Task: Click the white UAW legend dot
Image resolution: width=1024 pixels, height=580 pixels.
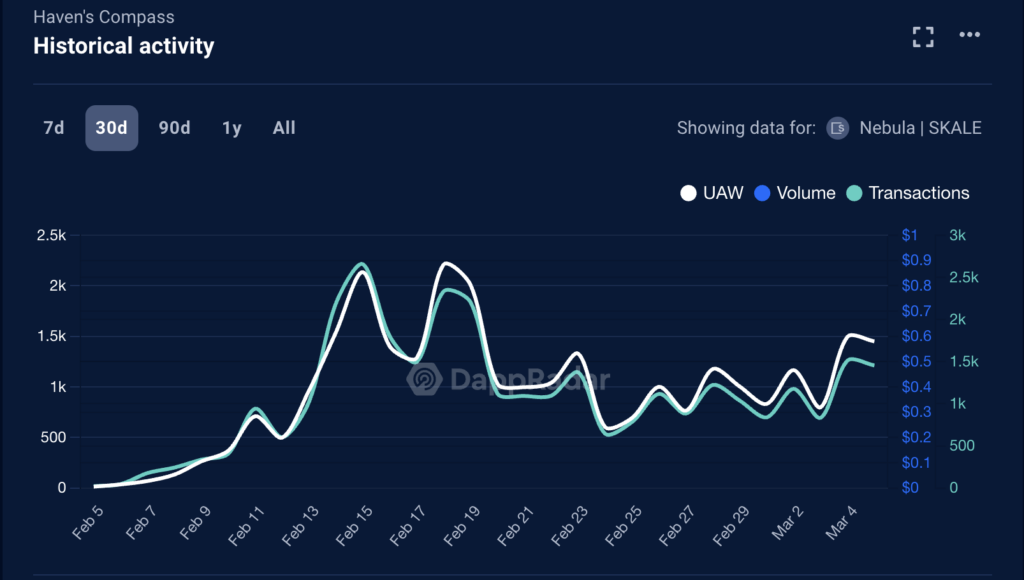Action: coord(688,193)
